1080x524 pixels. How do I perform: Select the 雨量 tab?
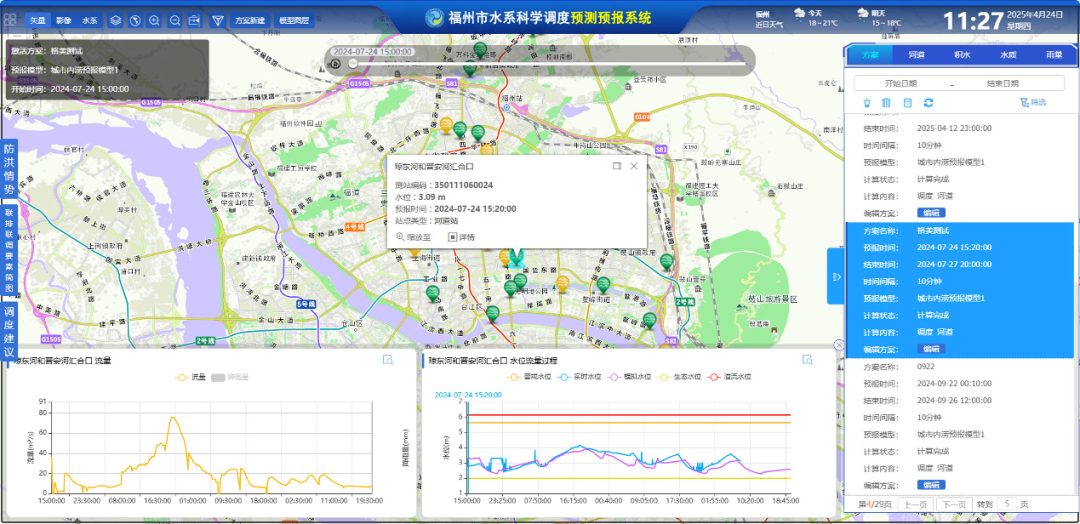coord(1054,54)
